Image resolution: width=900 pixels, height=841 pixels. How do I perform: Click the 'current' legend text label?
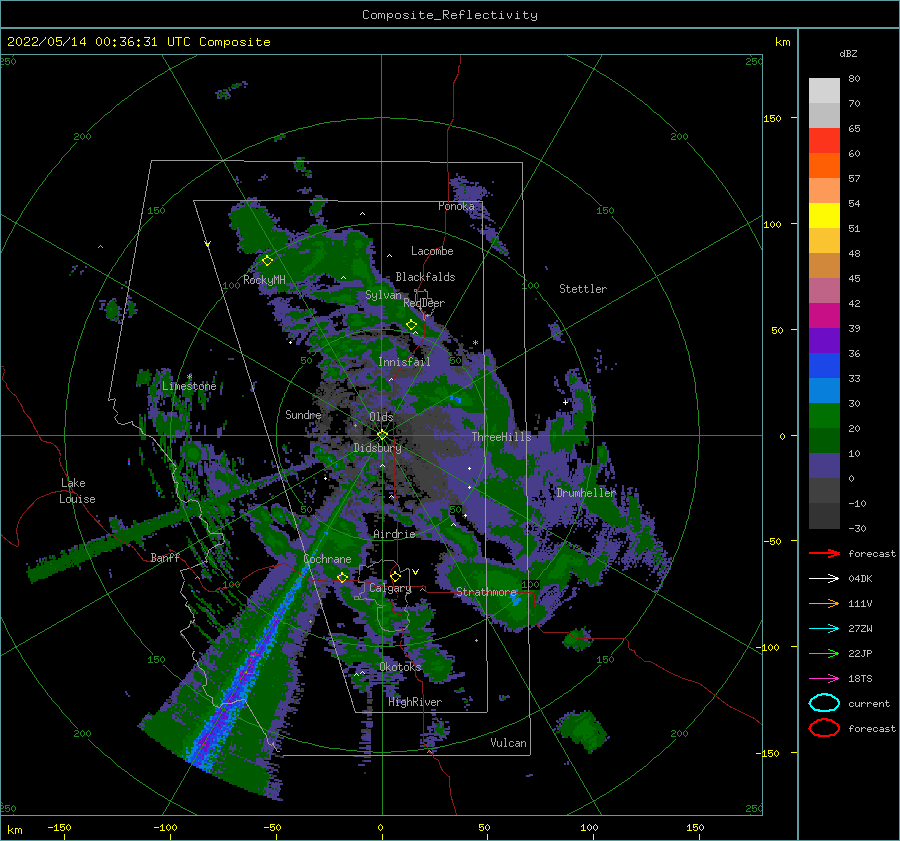tap(869, 703)
